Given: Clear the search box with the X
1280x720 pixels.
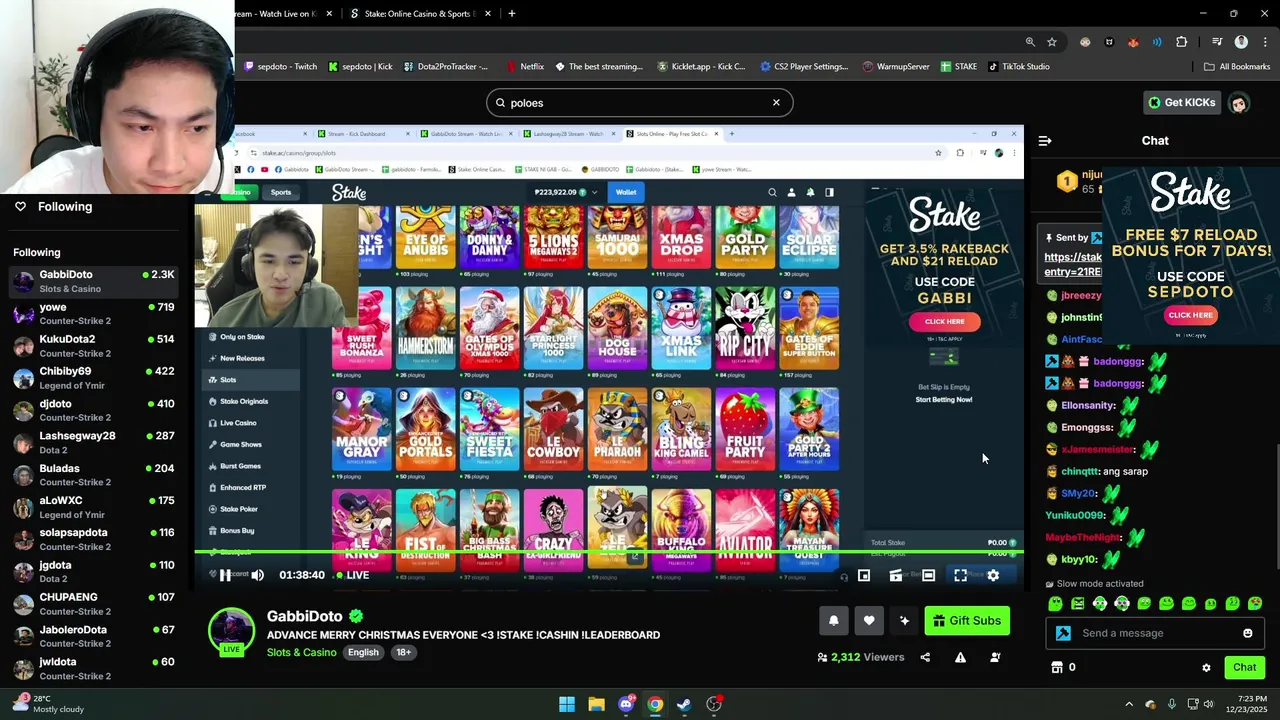Looking at the screenshot, I should click(x=776, y=102).
